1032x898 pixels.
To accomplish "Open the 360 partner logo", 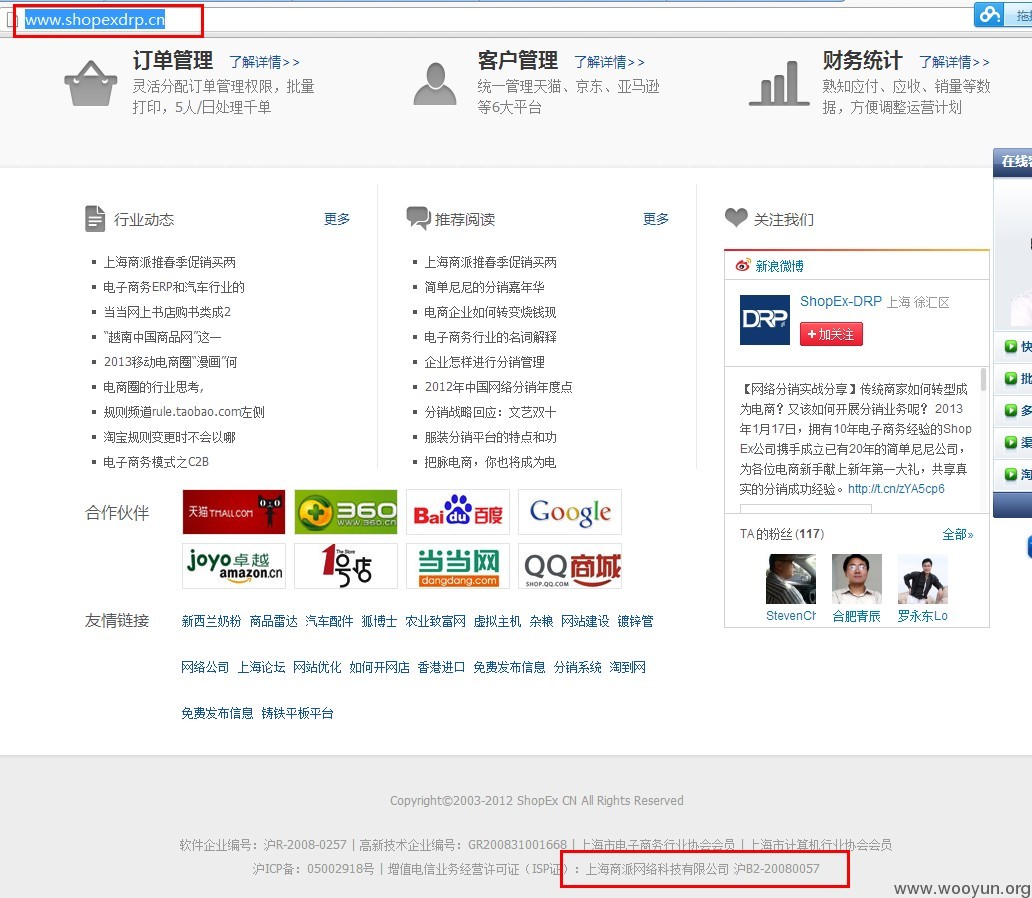I will pyautogui.click(x=346, y=512).
